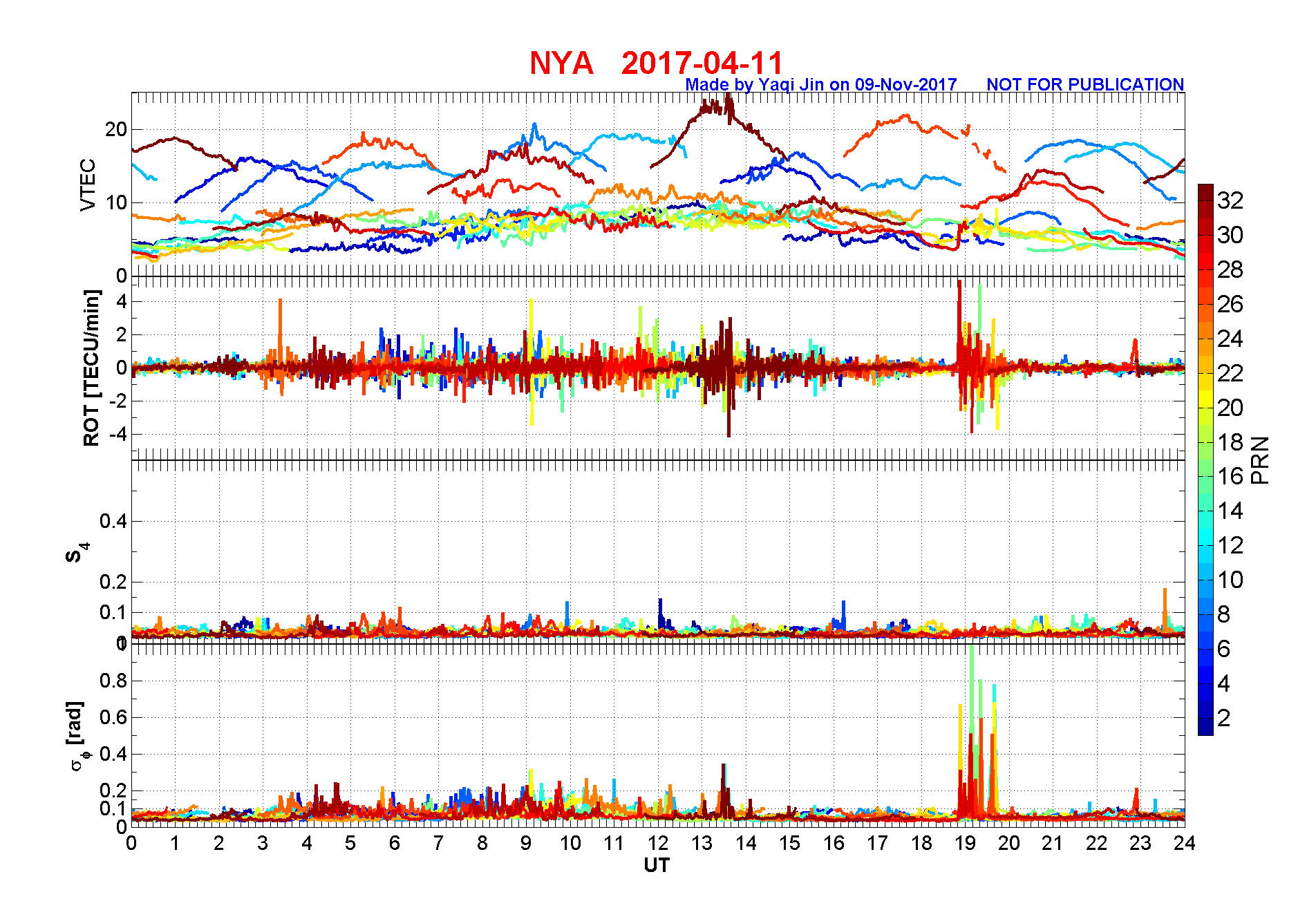
Task: Click the "28" tick on the PRN colorbar
Action: tap(1230, 269)
